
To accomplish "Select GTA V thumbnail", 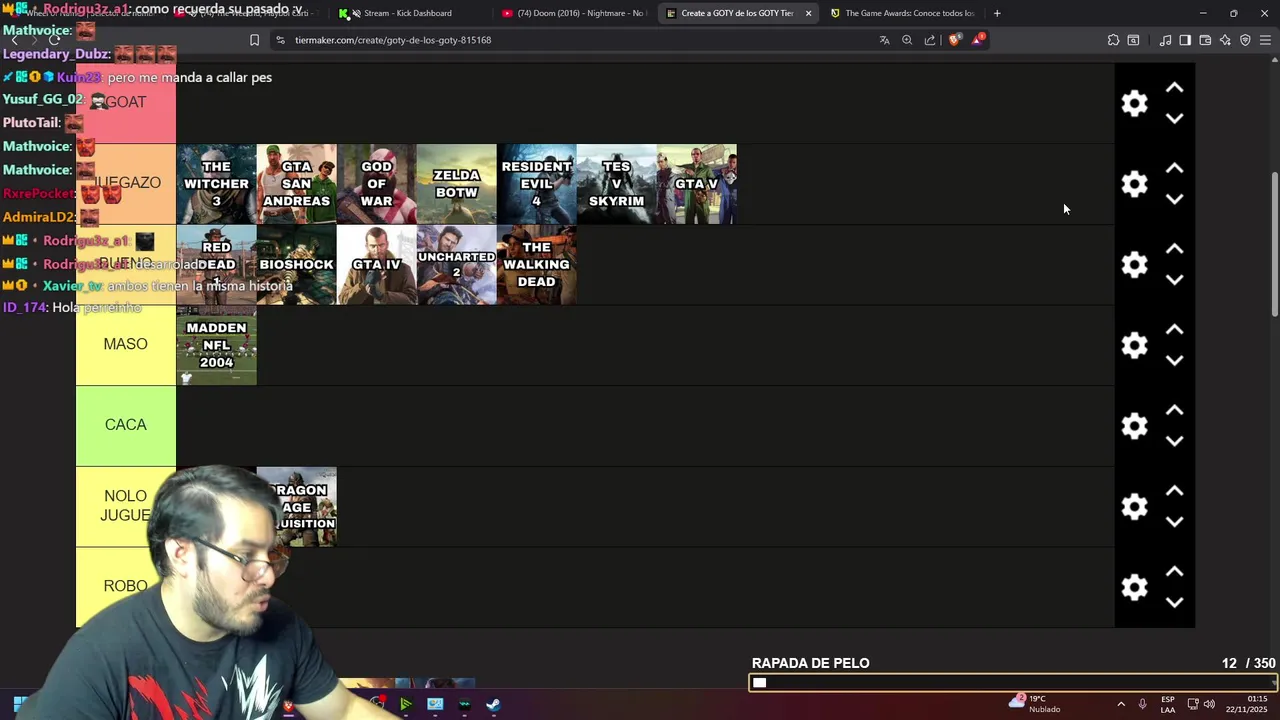I will 697,184.
